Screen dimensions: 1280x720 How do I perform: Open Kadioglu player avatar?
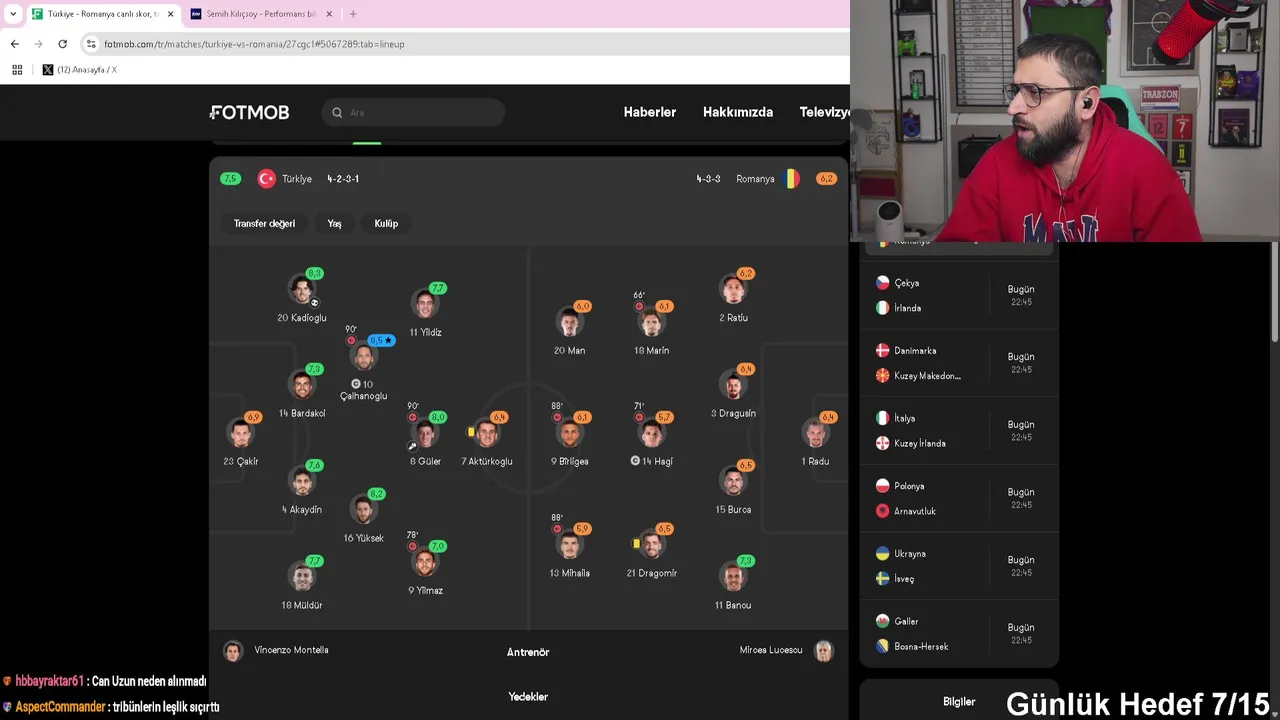302,290
